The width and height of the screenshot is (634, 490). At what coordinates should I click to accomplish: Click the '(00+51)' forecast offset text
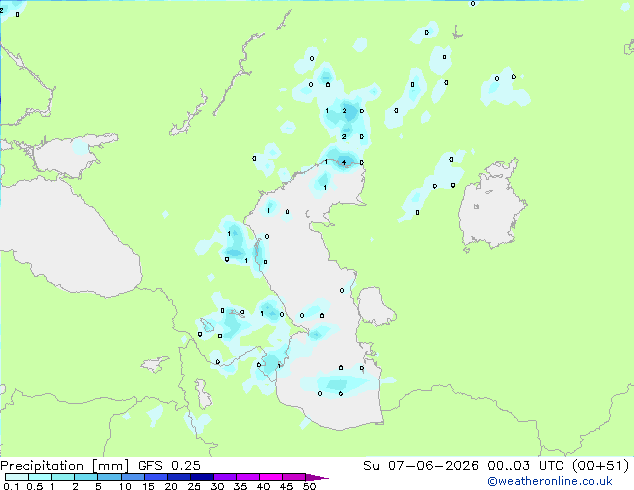tap(600, 466)
